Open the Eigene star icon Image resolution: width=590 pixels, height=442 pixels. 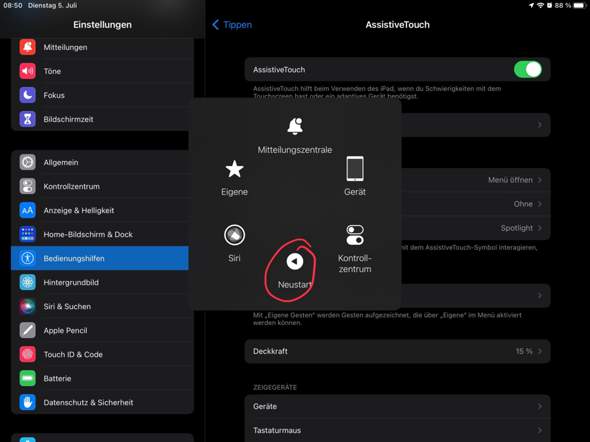[234, 169]
